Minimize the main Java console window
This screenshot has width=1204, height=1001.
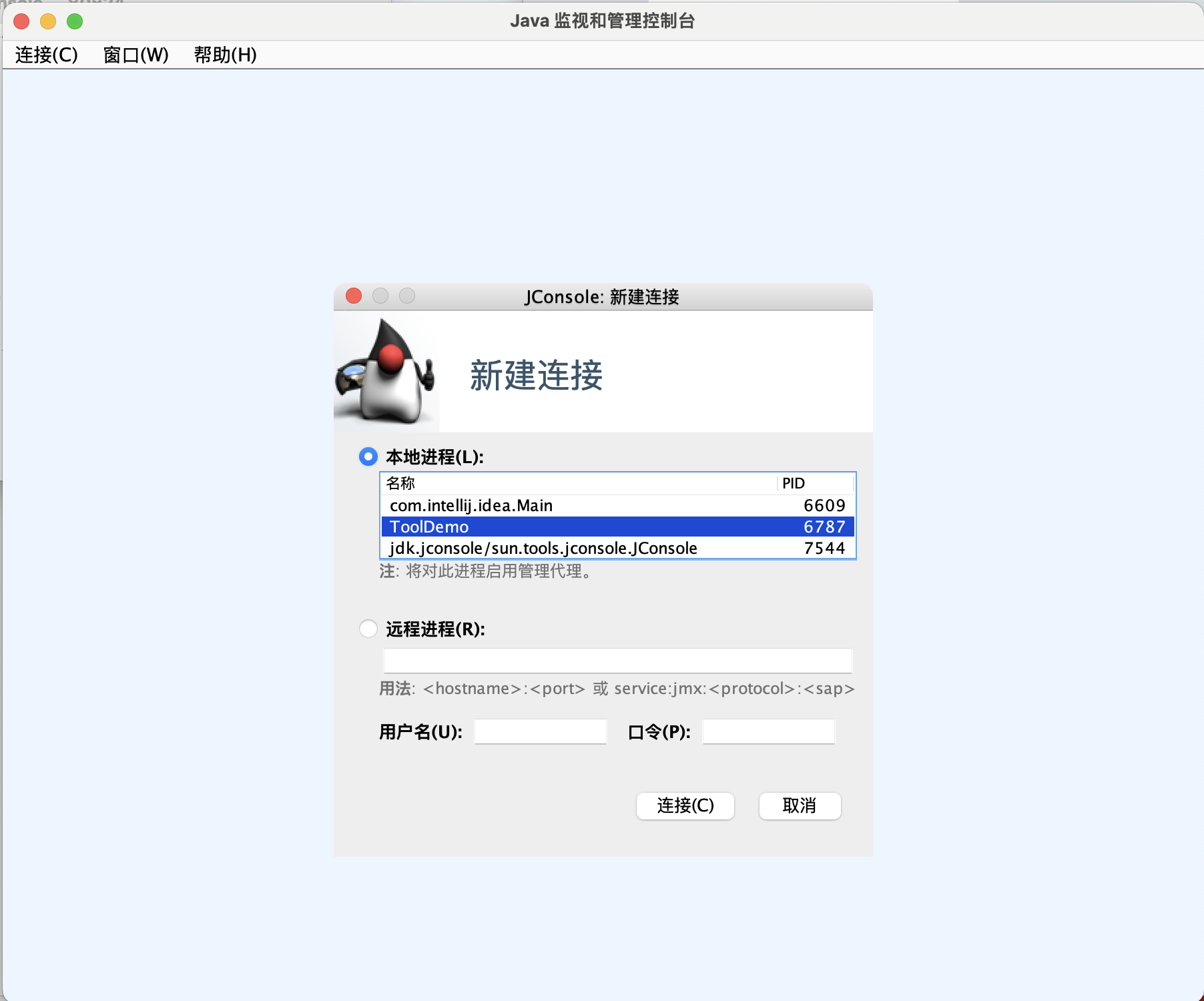tap(48, 21)
